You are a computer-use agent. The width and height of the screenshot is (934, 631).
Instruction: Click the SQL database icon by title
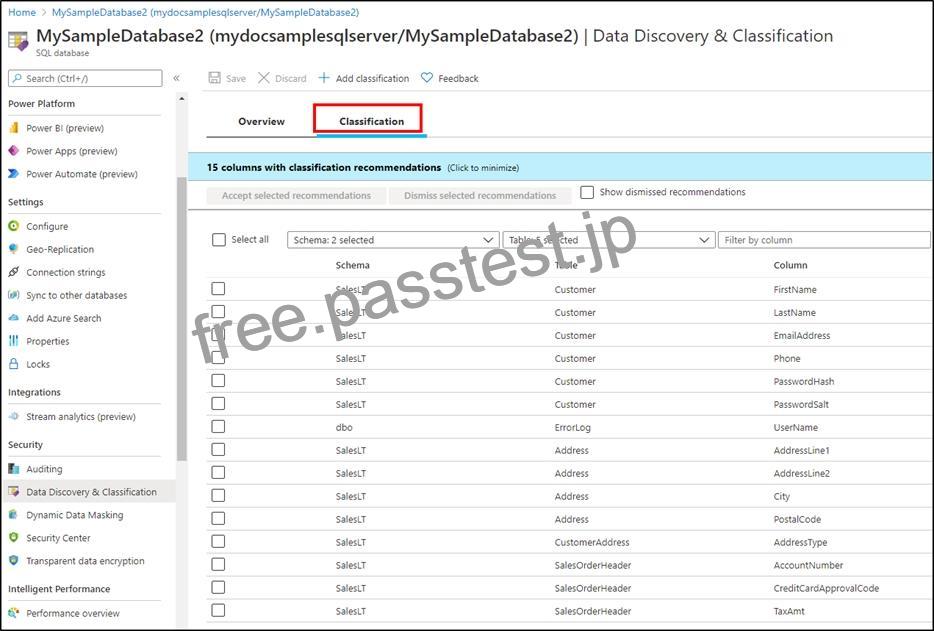18,41
